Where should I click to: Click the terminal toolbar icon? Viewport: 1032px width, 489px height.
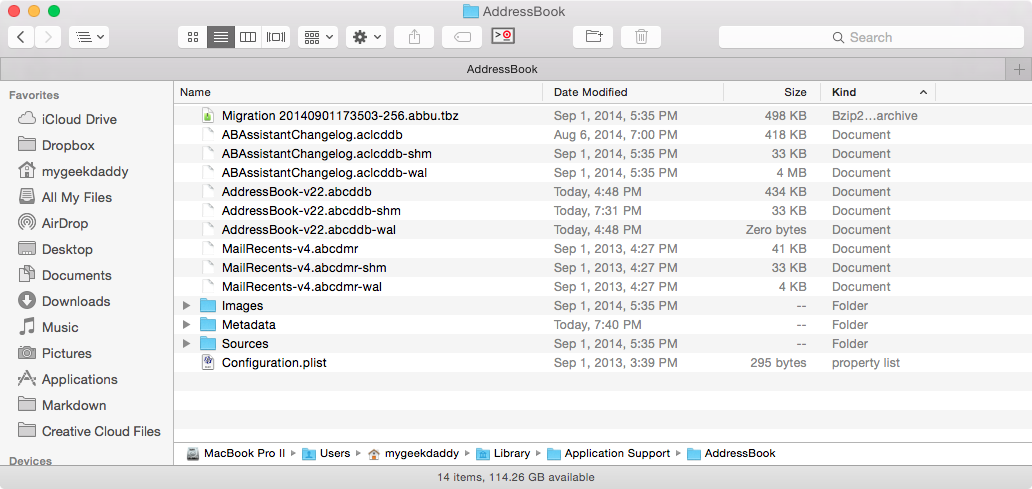503,36
